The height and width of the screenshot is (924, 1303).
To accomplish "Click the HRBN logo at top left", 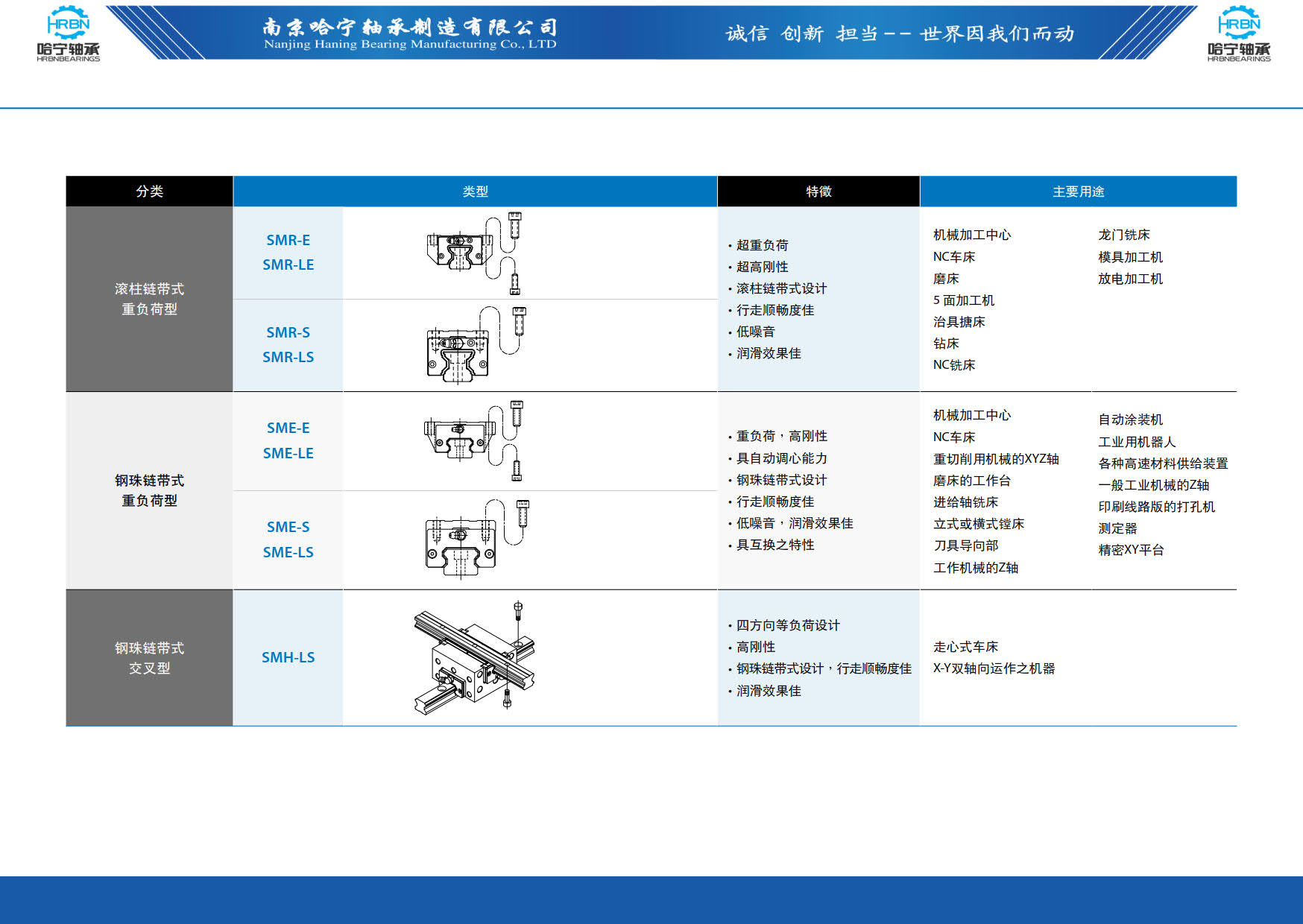I will pos(68,34).
